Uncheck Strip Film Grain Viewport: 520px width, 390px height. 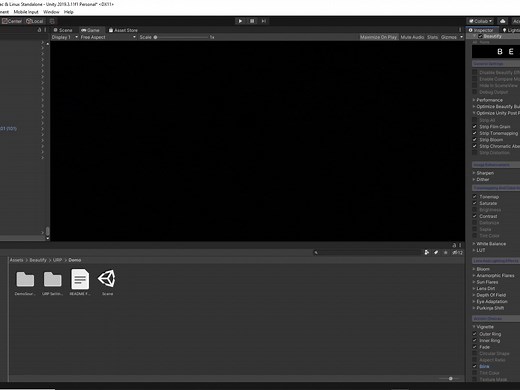click(474, 127)
